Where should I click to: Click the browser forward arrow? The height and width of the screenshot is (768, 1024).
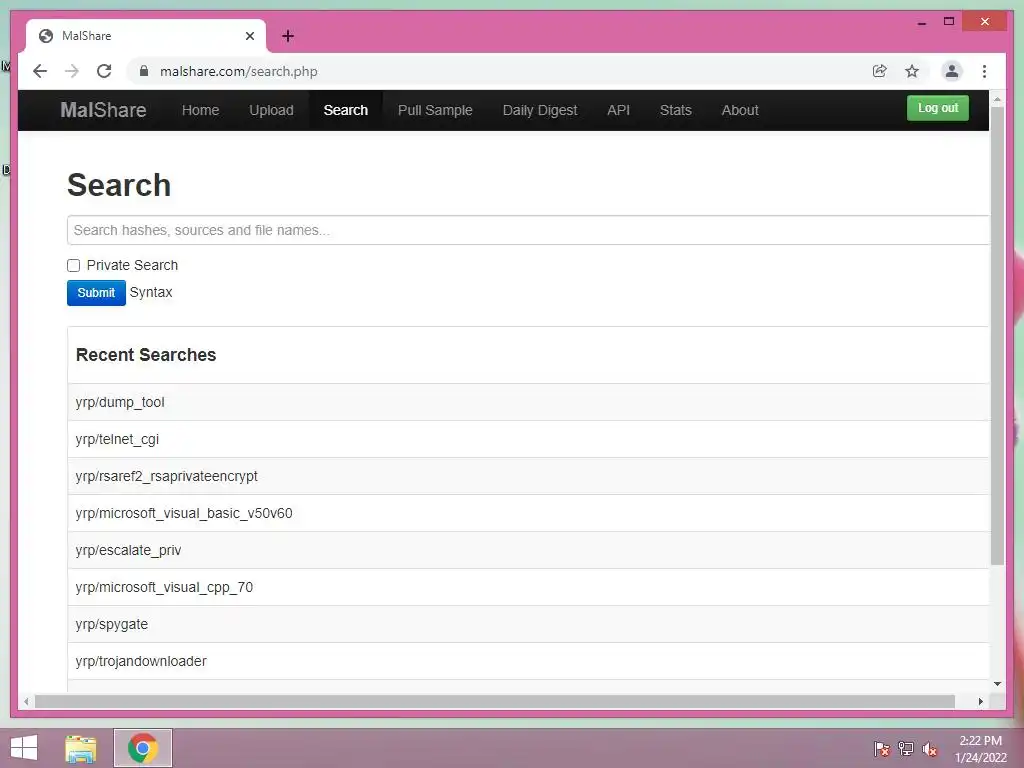[x=72, y=71]
